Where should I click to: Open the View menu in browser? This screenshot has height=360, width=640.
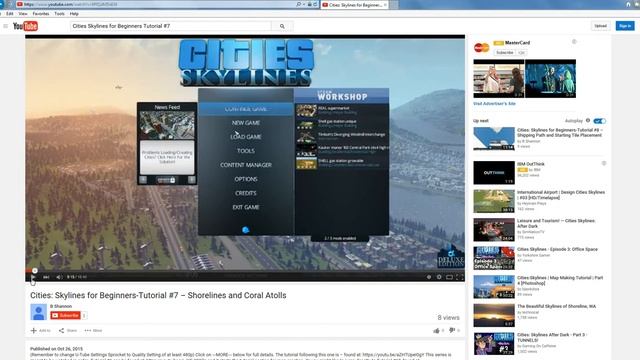point(23,14)
